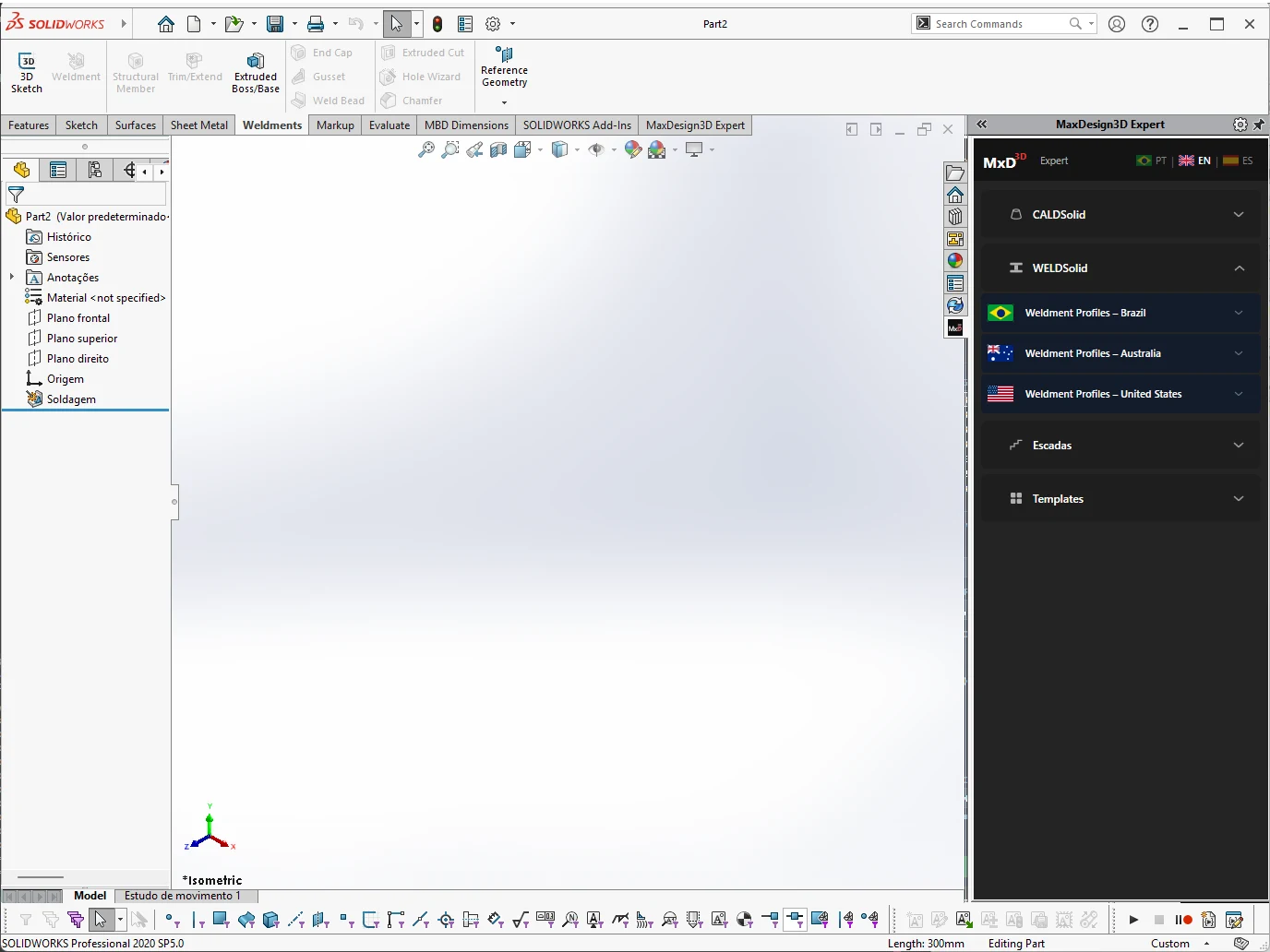Select the ConfigurationManager tab icon
Image resolution: width=1270 pixels, height=952 pixels.
point(94,170)
